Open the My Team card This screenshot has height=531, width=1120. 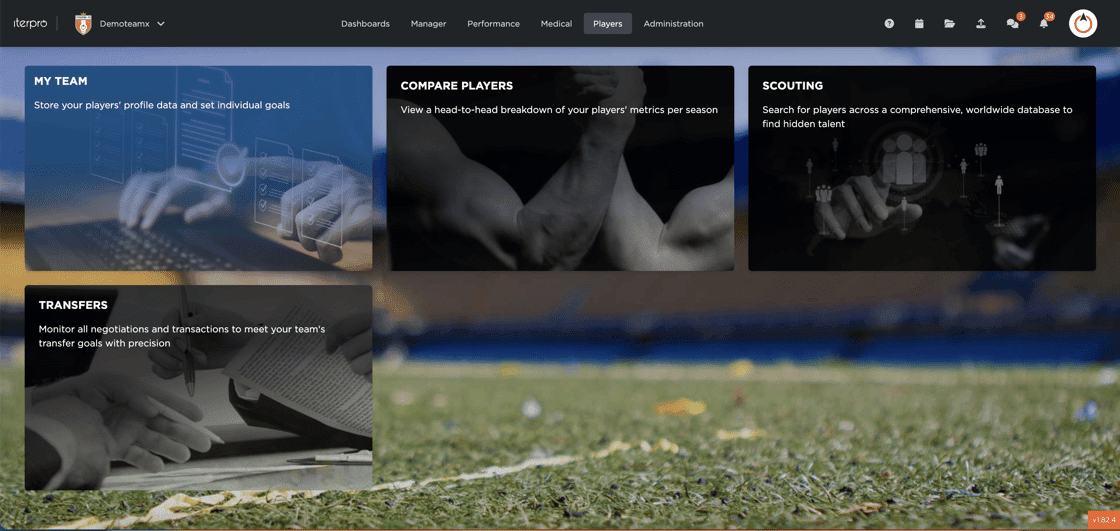(199, 168)
